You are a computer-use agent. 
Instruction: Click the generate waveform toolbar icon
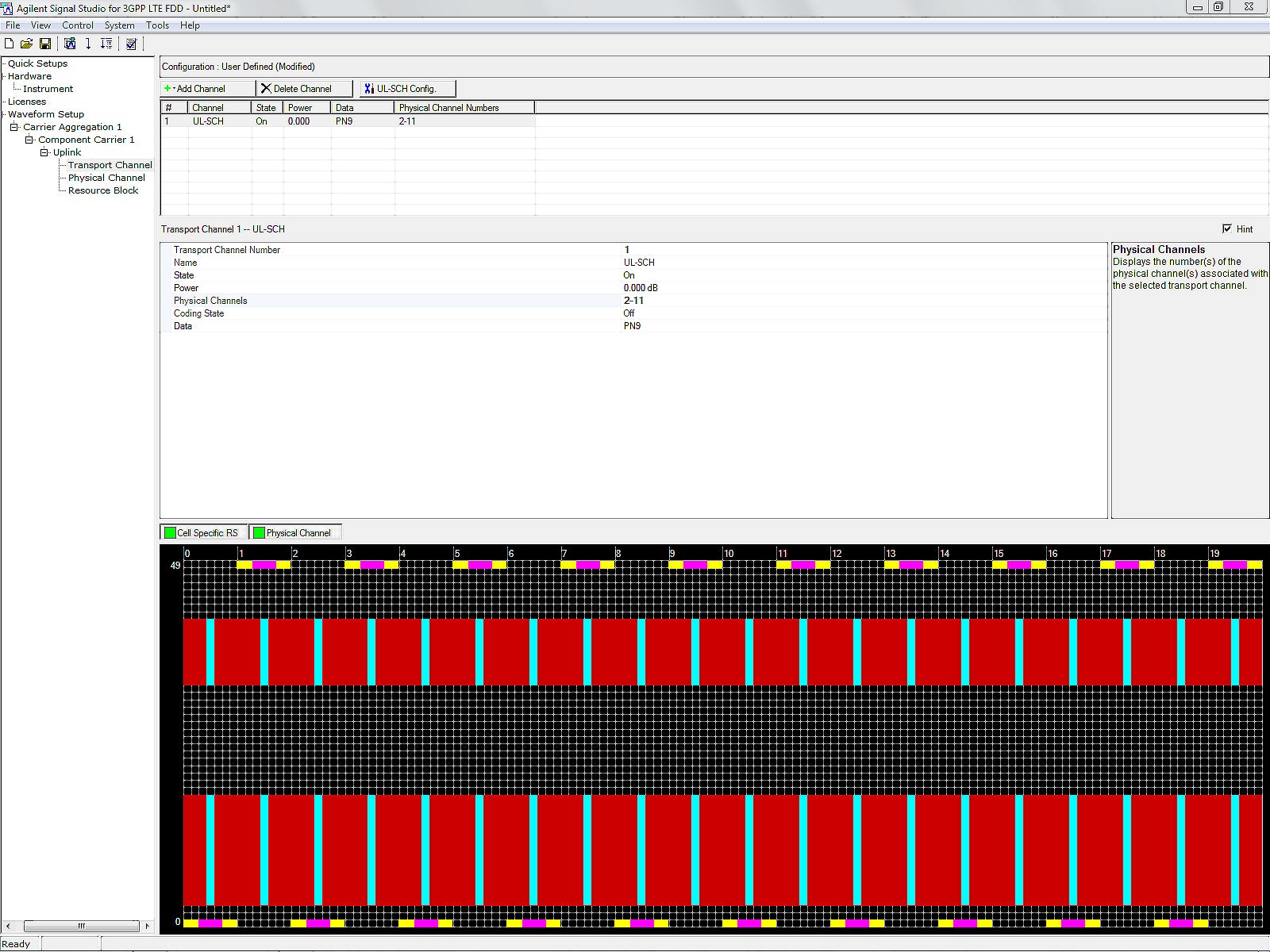pyautogui.click(x=70, y=44)
